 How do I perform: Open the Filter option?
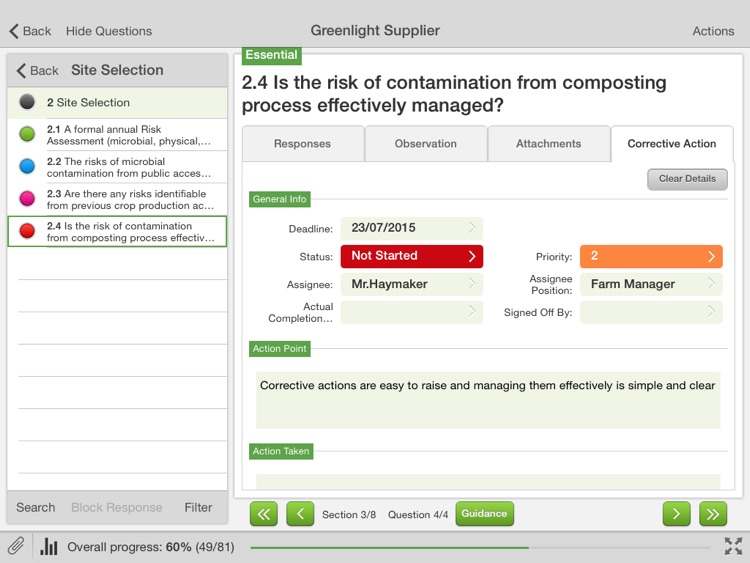pyautogui.click(x=198, y=507)
